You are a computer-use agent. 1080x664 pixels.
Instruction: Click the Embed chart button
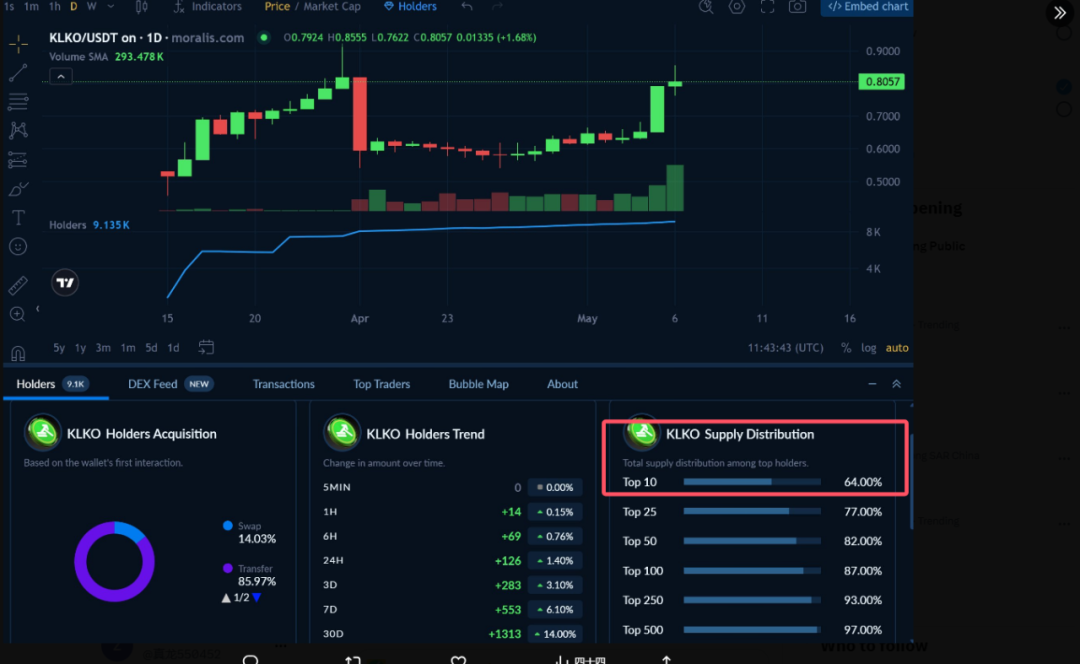pos(867,7)
